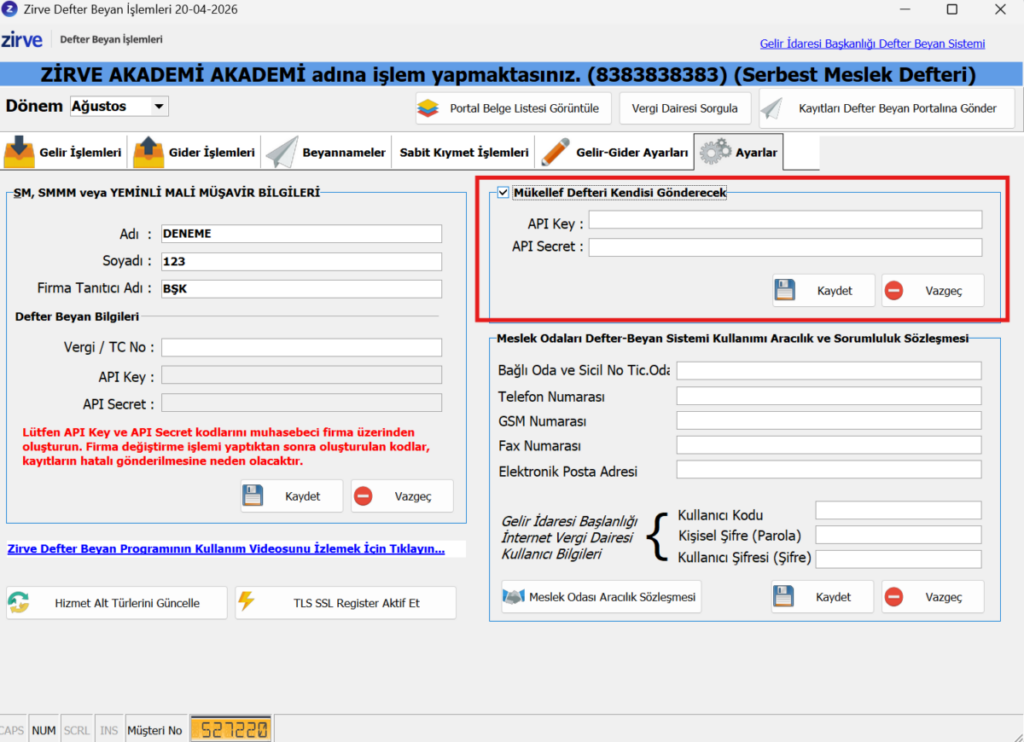Image resolution: width=1024 pixels, height=742 pixels.
Task: Click Hizmet Alt Türlerini Güncelle button
Action: point(117,603)
